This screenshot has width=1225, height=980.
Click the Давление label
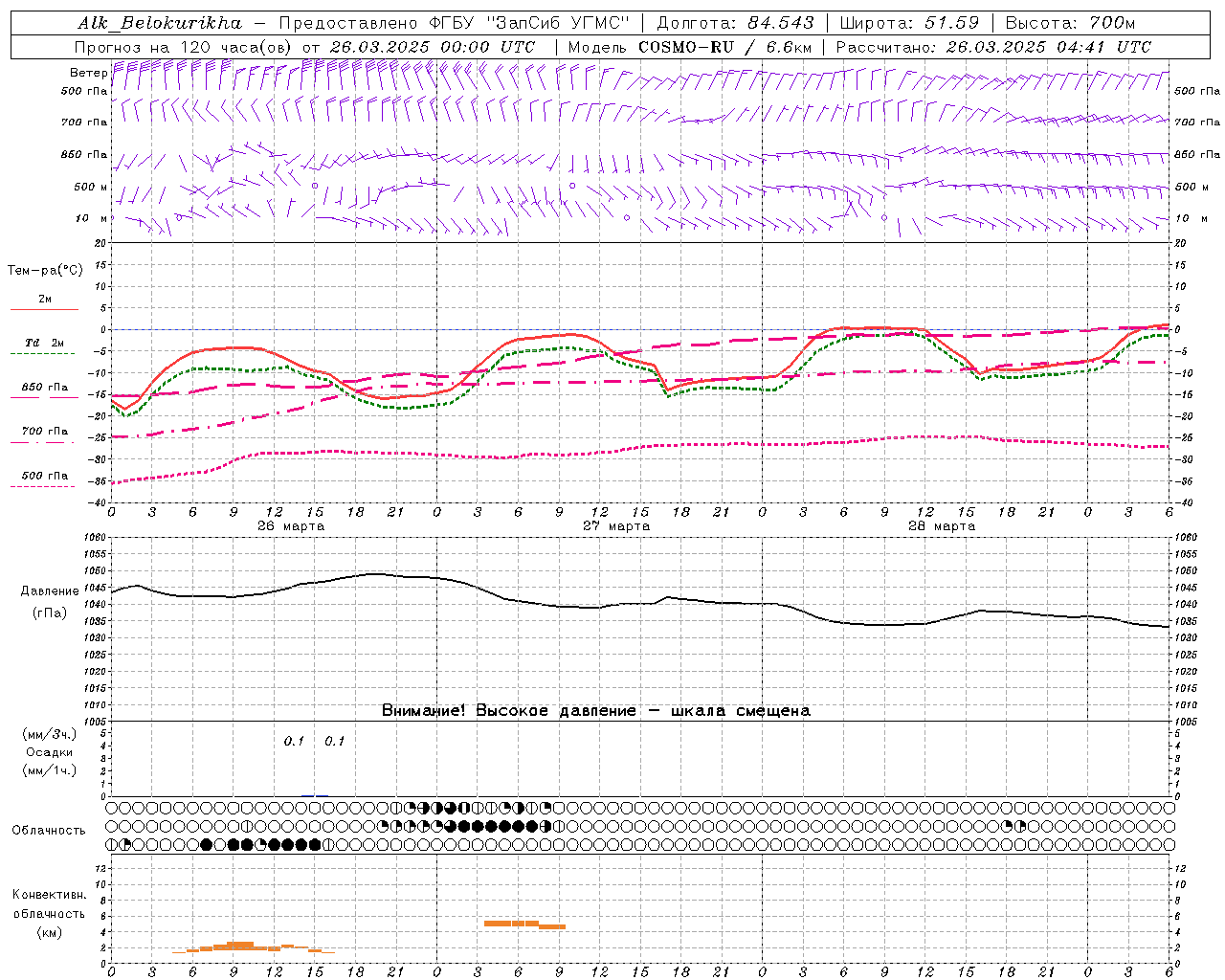pyautogui.click(x=50, y=590)
